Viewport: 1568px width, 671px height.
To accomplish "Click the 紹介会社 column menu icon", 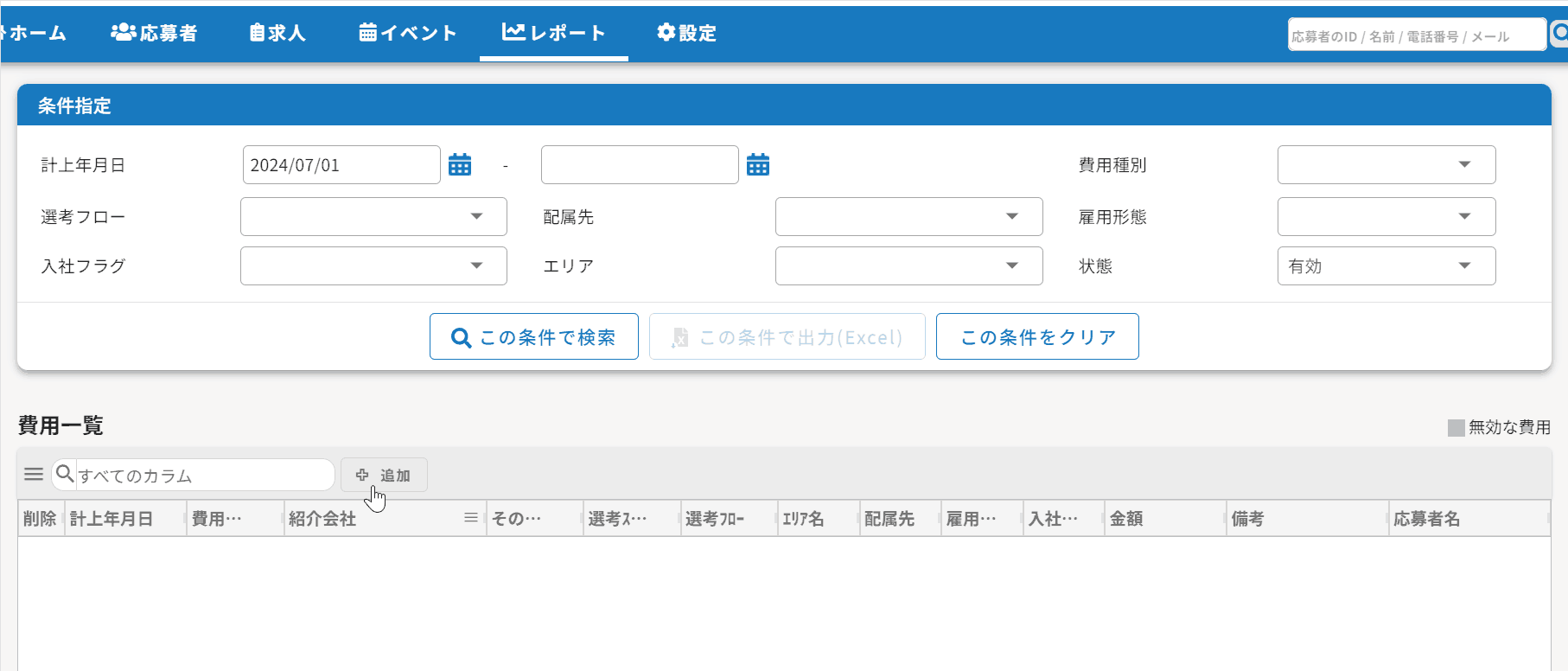I will pyautogui.click(x=471, y=518).
